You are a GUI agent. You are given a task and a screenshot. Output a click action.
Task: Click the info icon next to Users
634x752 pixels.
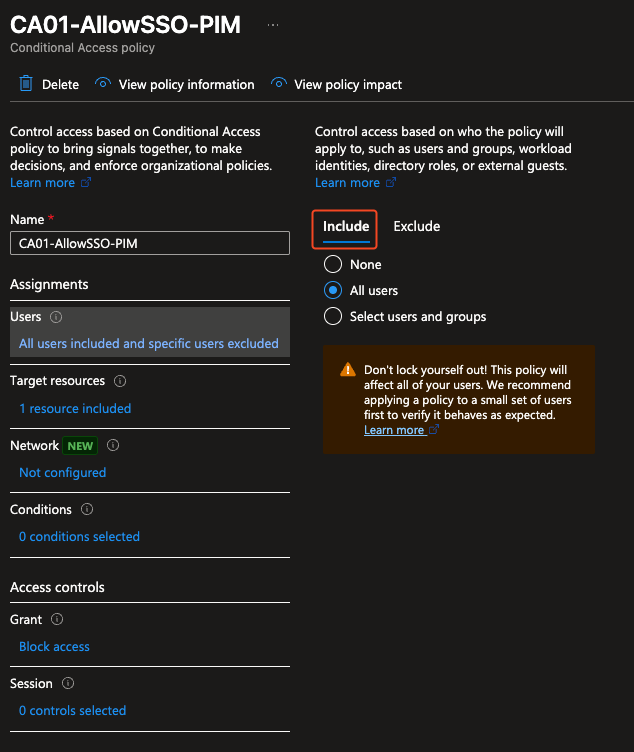[56, 317]
